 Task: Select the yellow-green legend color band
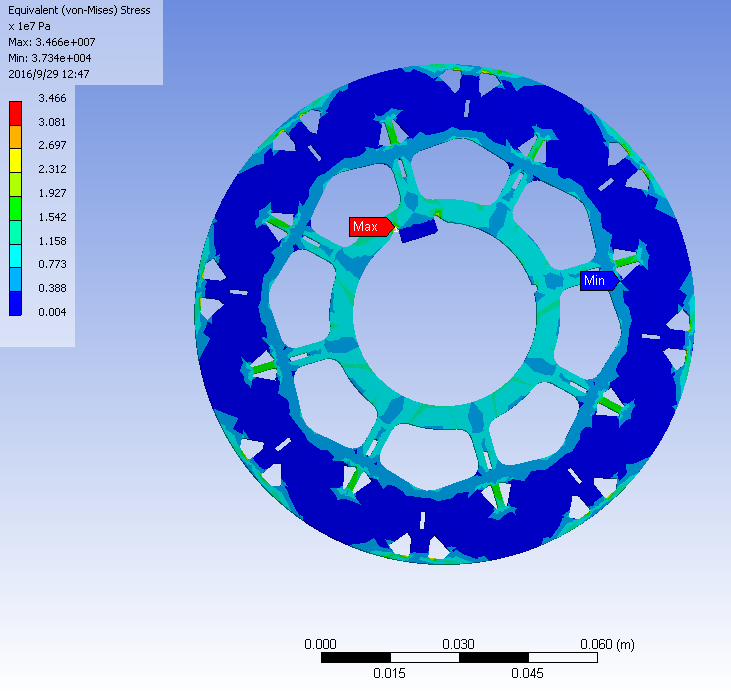click(15, 185)
